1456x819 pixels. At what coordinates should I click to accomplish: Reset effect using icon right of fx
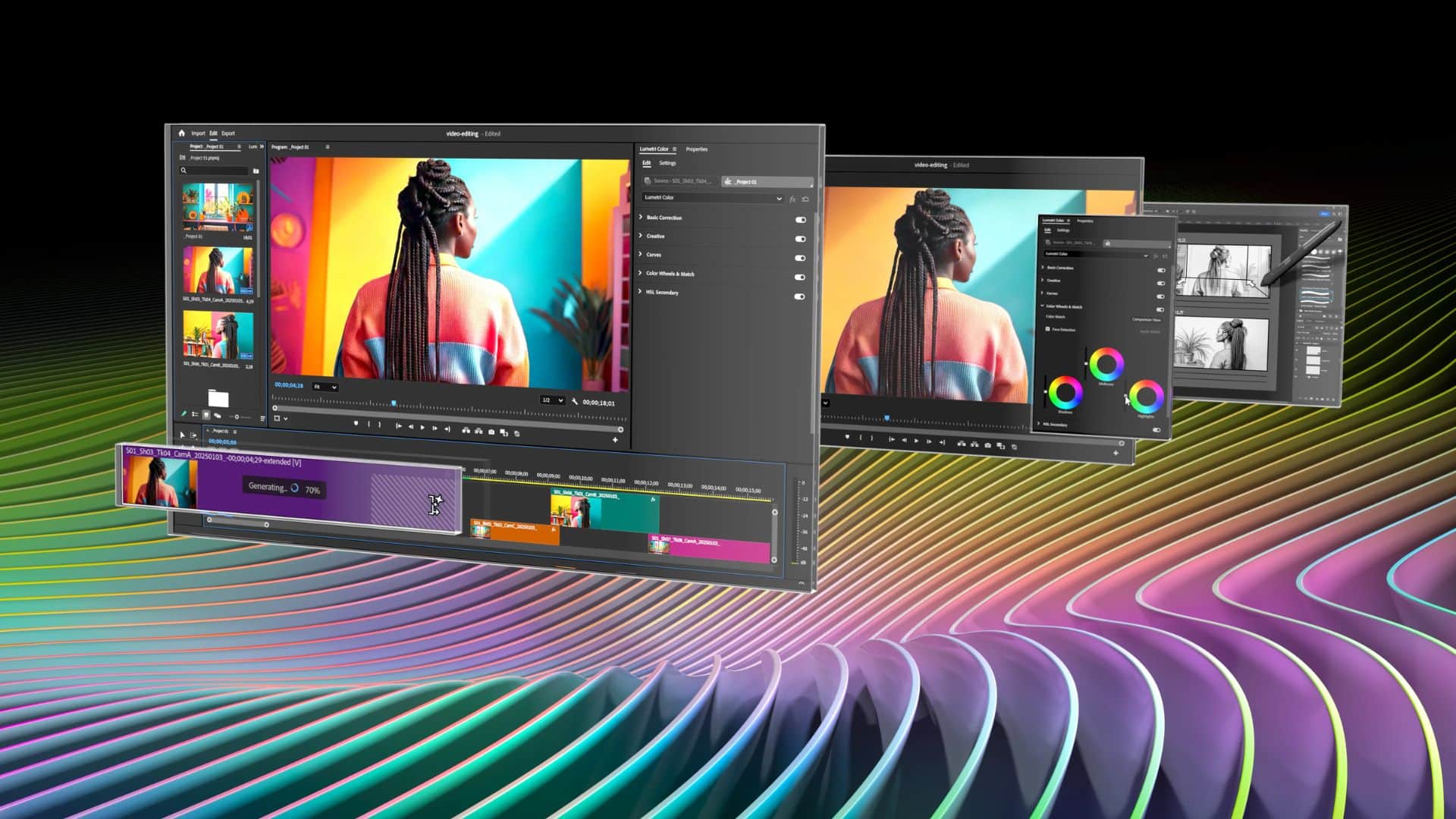pos(805,199)
